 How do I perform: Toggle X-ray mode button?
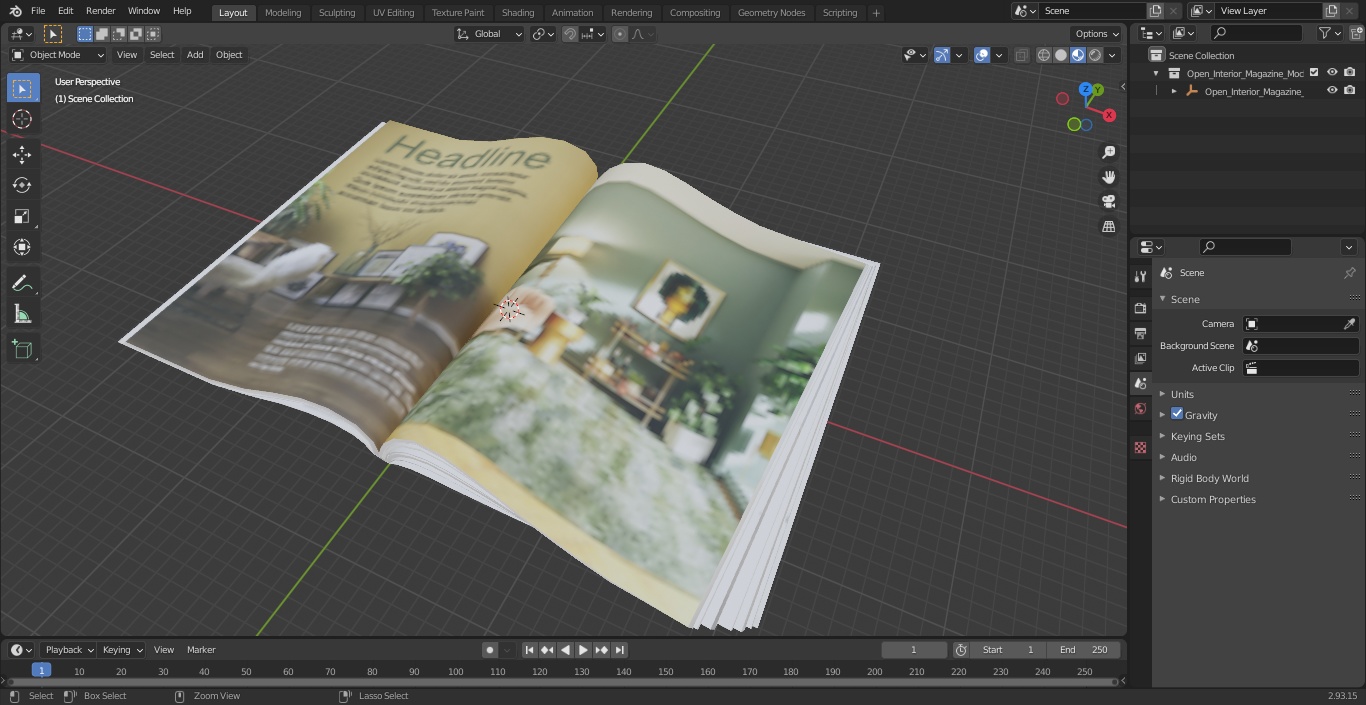point(1021,55)
